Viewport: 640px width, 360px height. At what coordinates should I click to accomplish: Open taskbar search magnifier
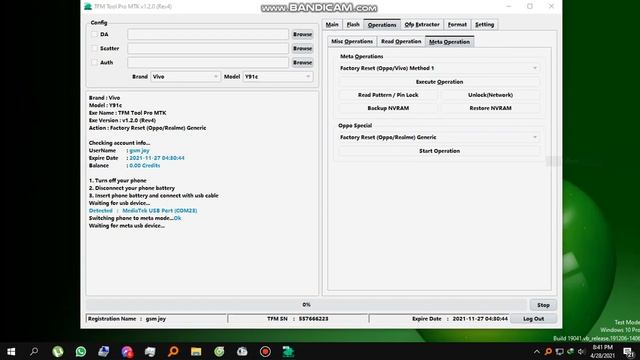34,351
